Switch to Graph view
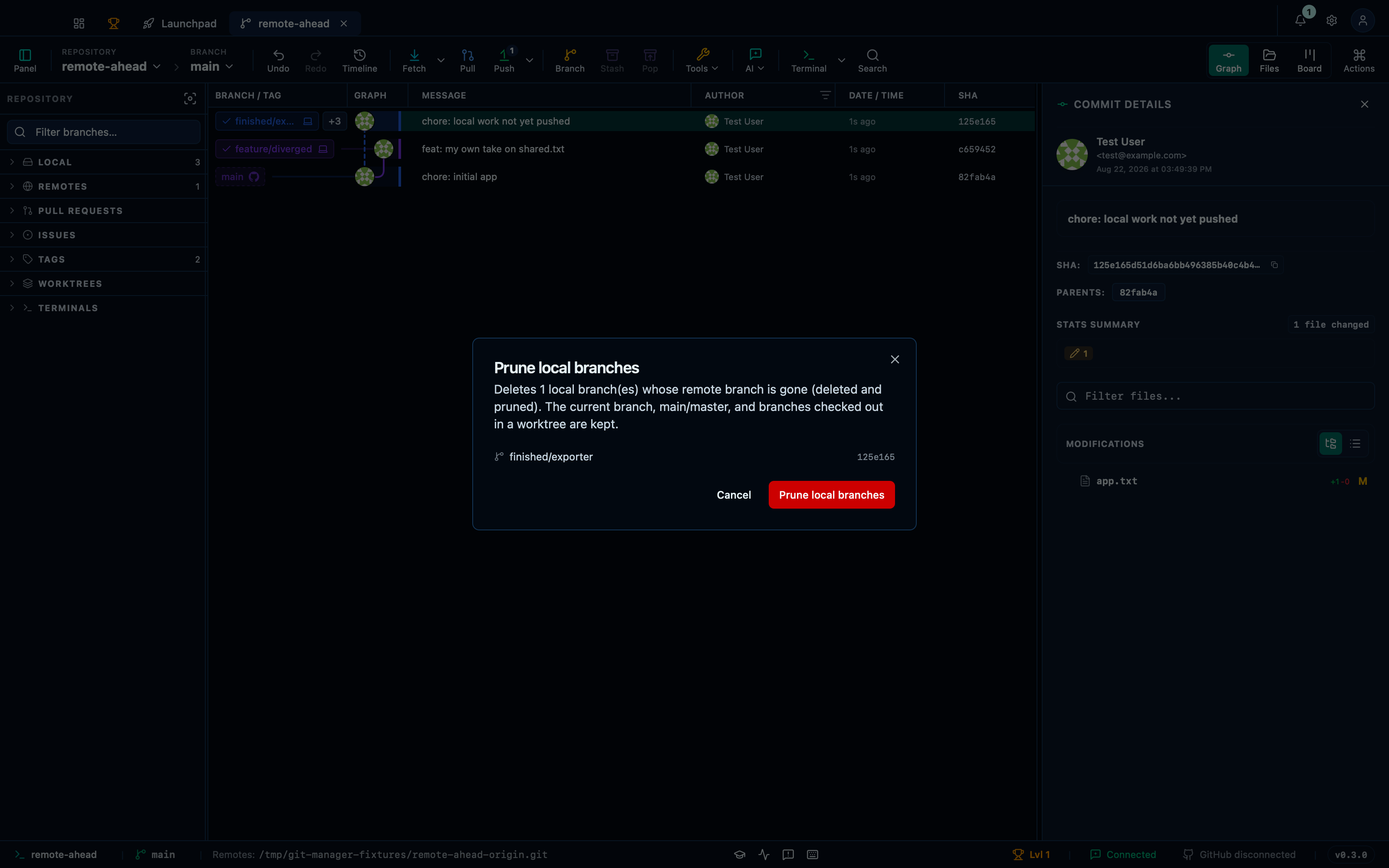 (x=1228, y=60)
